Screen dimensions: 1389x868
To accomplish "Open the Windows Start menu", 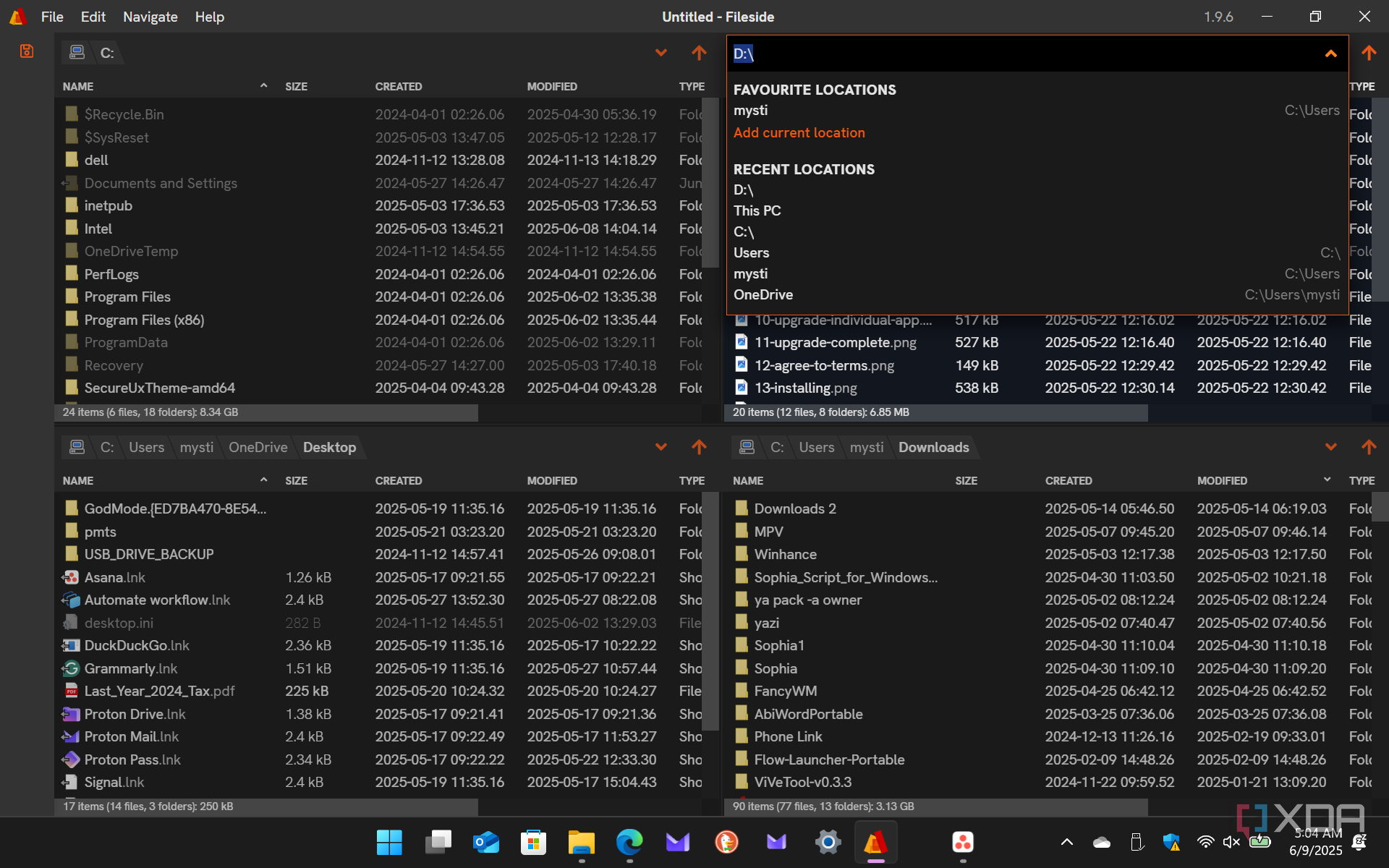I will (x=389, y=842).
